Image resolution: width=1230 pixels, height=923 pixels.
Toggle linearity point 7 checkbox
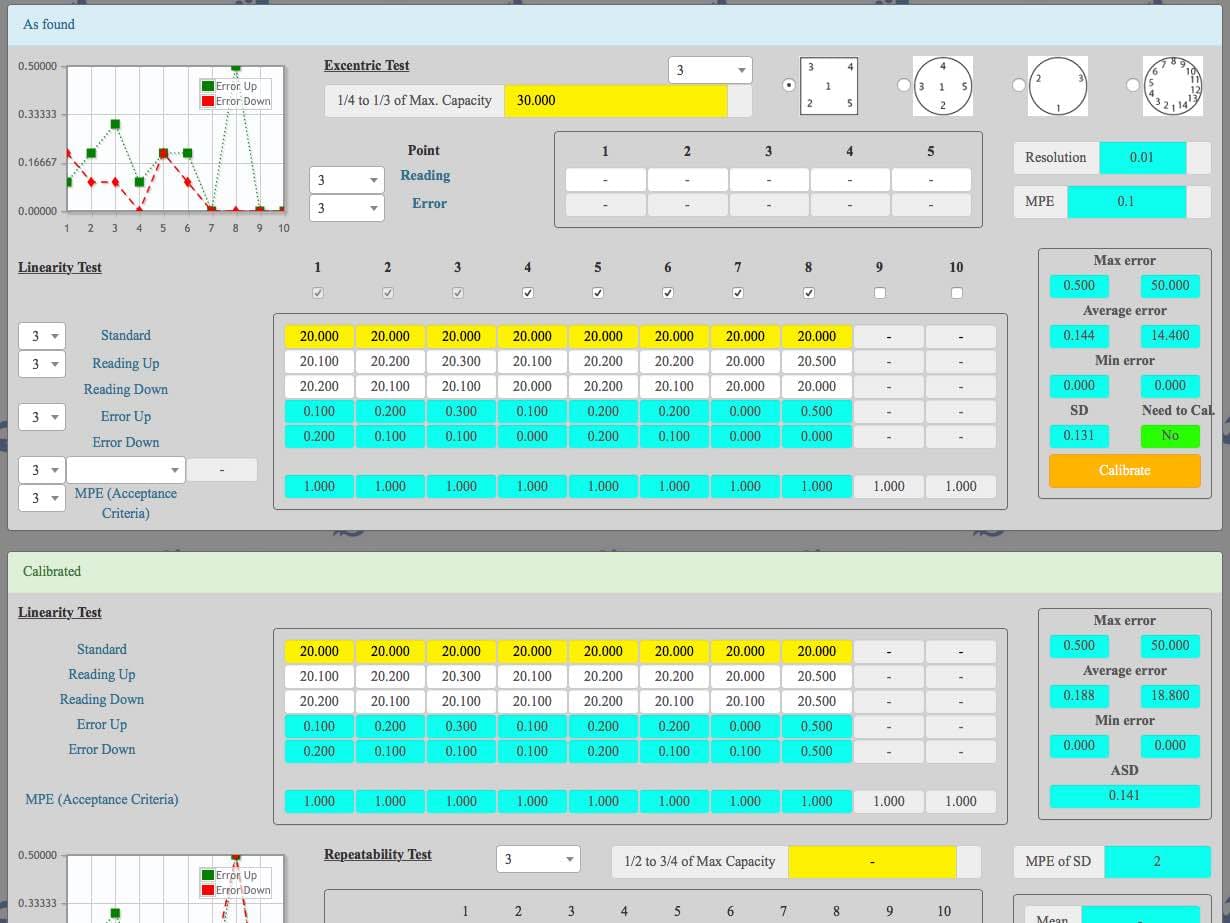coord(738,293)
